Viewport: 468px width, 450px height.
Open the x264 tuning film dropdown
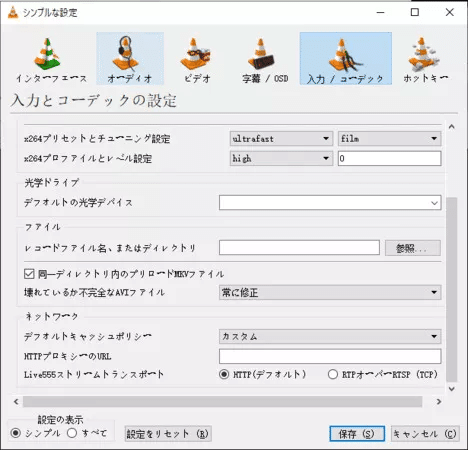click(x=389, y=139)
